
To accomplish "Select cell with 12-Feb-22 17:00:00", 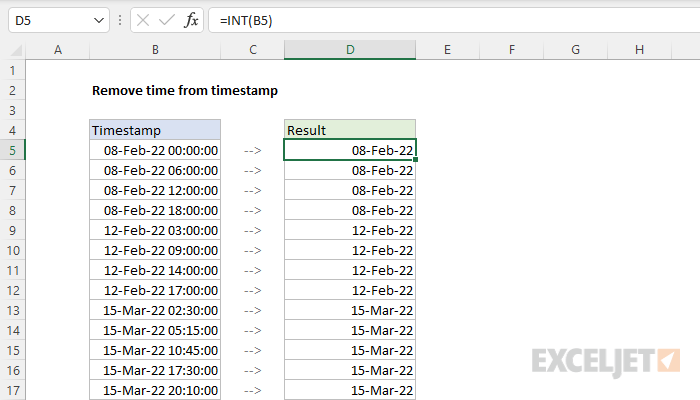I will tap(155, 290).
